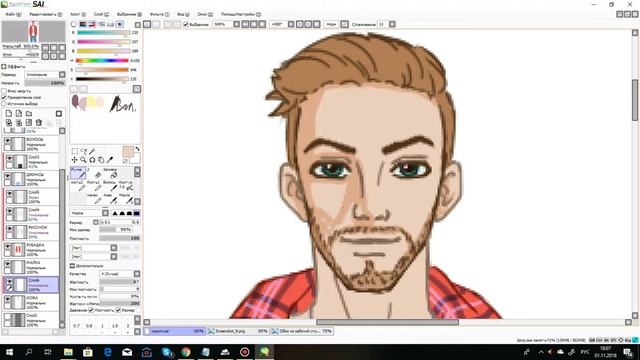Delete layer with trash icon

click(x=39, y=122)
